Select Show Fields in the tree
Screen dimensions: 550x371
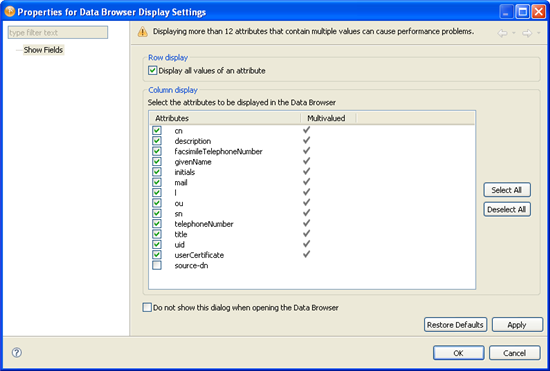(x=43, y=50)
